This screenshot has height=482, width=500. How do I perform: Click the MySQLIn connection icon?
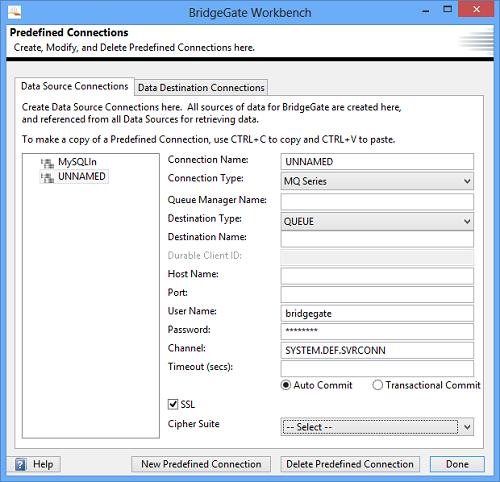pos(47,163)
